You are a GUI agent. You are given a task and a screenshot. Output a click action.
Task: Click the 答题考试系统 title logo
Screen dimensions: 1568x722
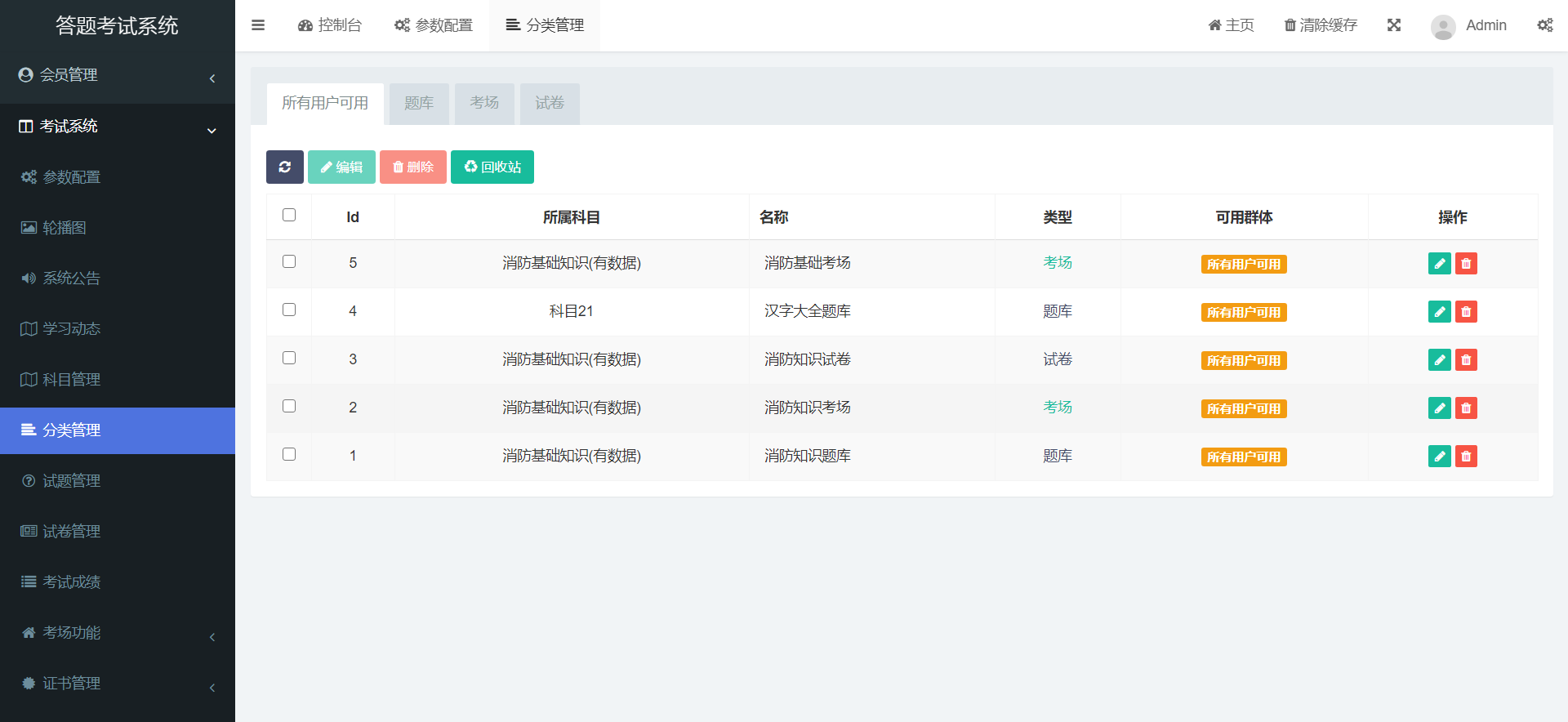click(x=117, y=25)
